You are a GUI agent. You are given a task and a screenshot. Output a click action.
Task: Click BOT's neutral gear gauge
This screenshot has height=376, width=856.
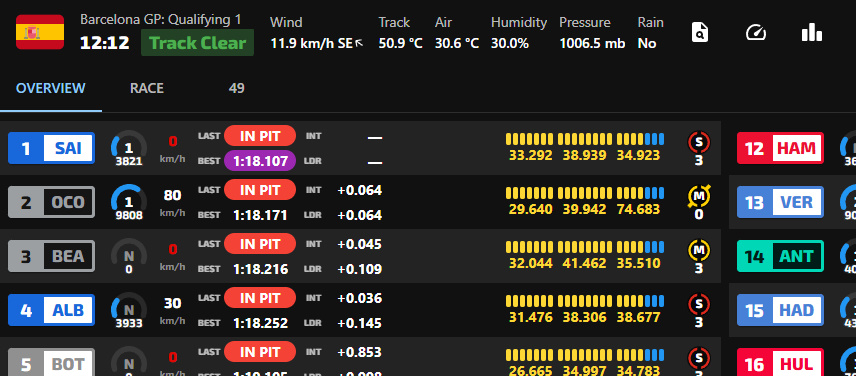point(129,361)
